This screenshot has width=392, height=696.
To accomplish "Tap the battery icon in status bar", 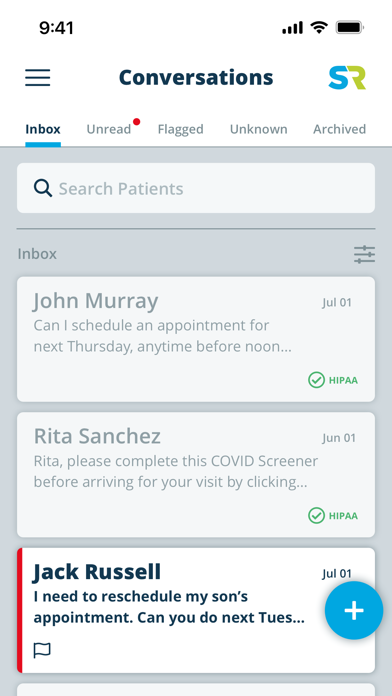I will pos(350,28).
